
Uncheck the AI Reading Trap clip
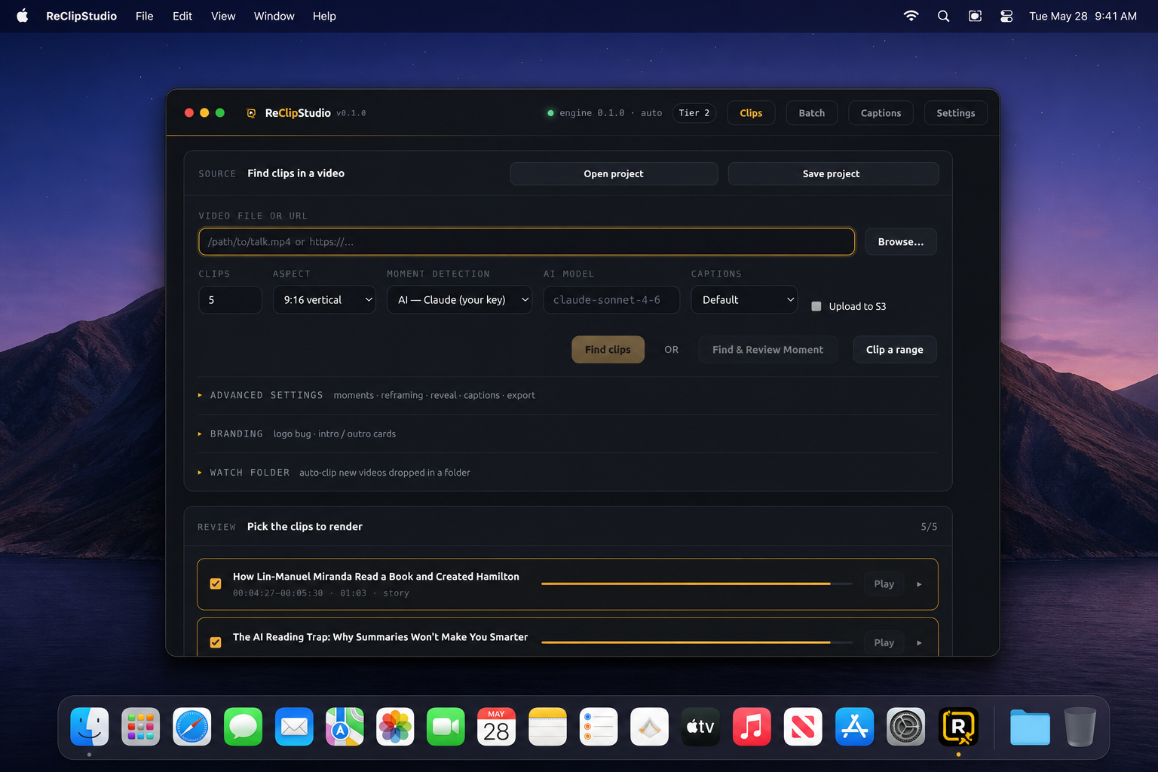215,642
